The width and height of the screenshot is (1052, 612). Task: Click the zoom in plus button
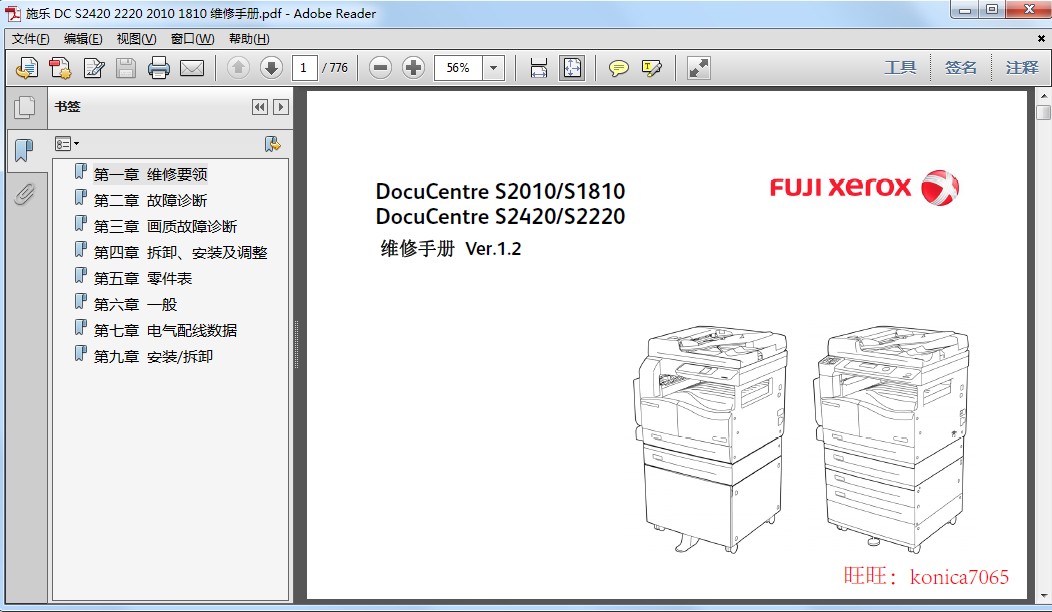tap(413, 68)
